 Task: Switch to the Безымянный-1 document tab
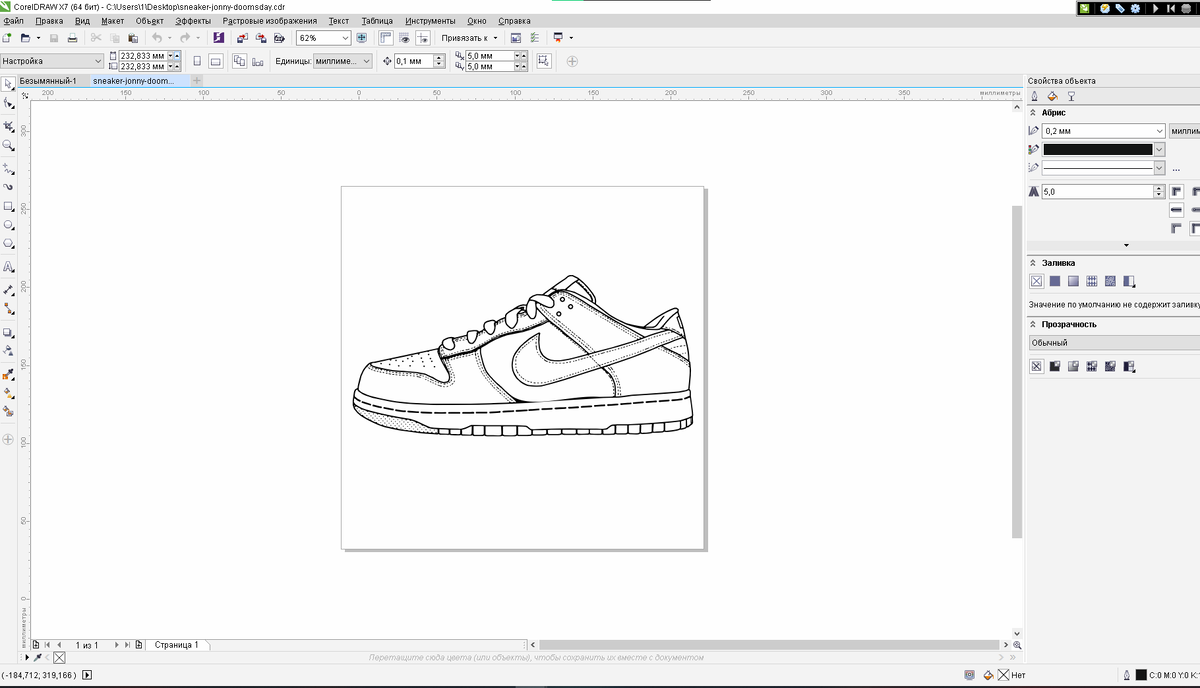[x=48, y=80]
